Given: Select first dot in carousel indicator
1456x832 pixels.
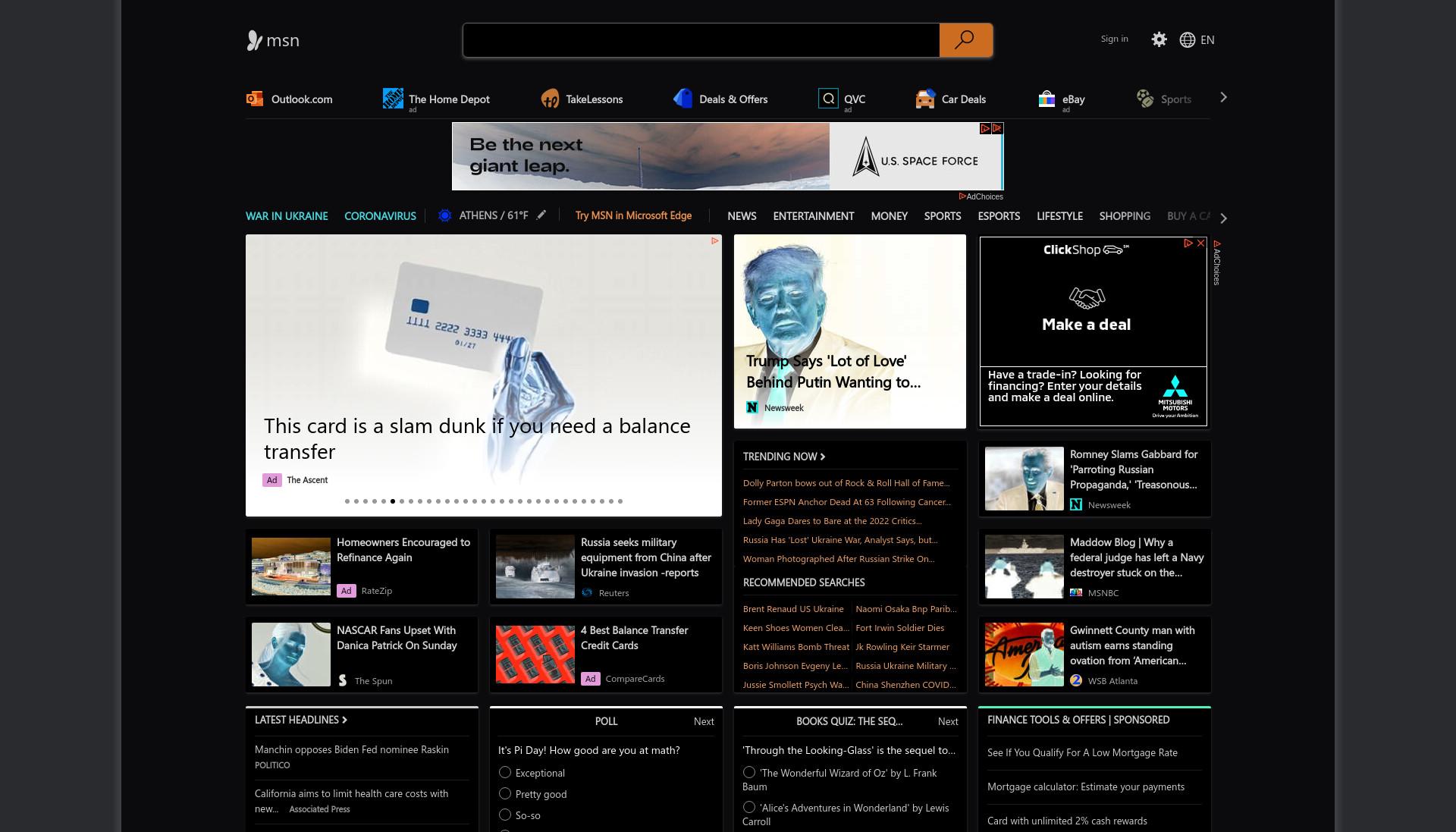Looking at the screenshot, I should 347,501.
